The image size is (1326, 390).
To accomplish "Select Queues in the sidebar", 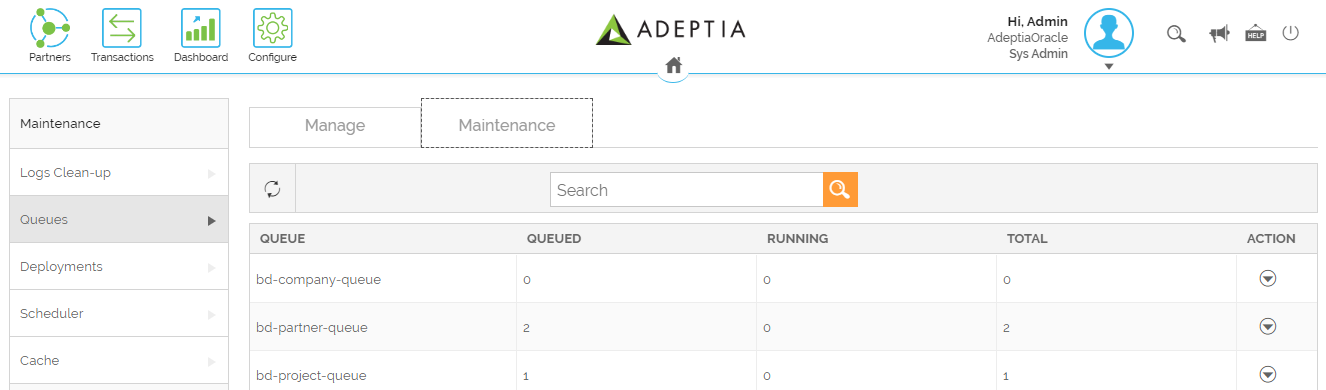I will pyautogui.click(x=119, y=219).
